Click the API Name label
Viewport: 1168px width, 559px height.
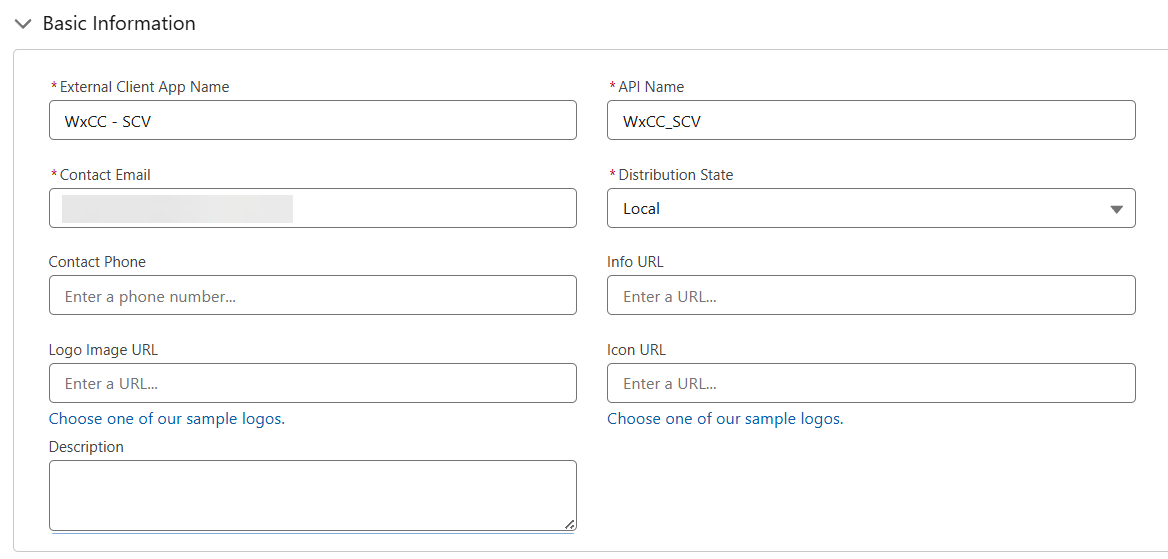pyautogui.click(x=651, y=86)
